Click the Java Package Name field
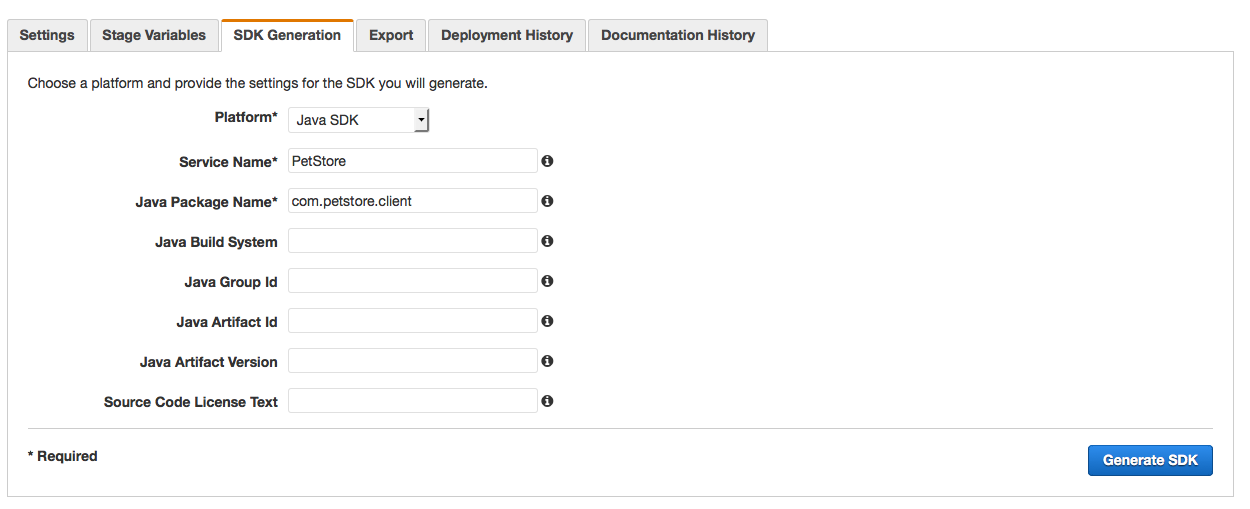The width and height of the screenshot is (1250, 509). click(x=413, y=200)
